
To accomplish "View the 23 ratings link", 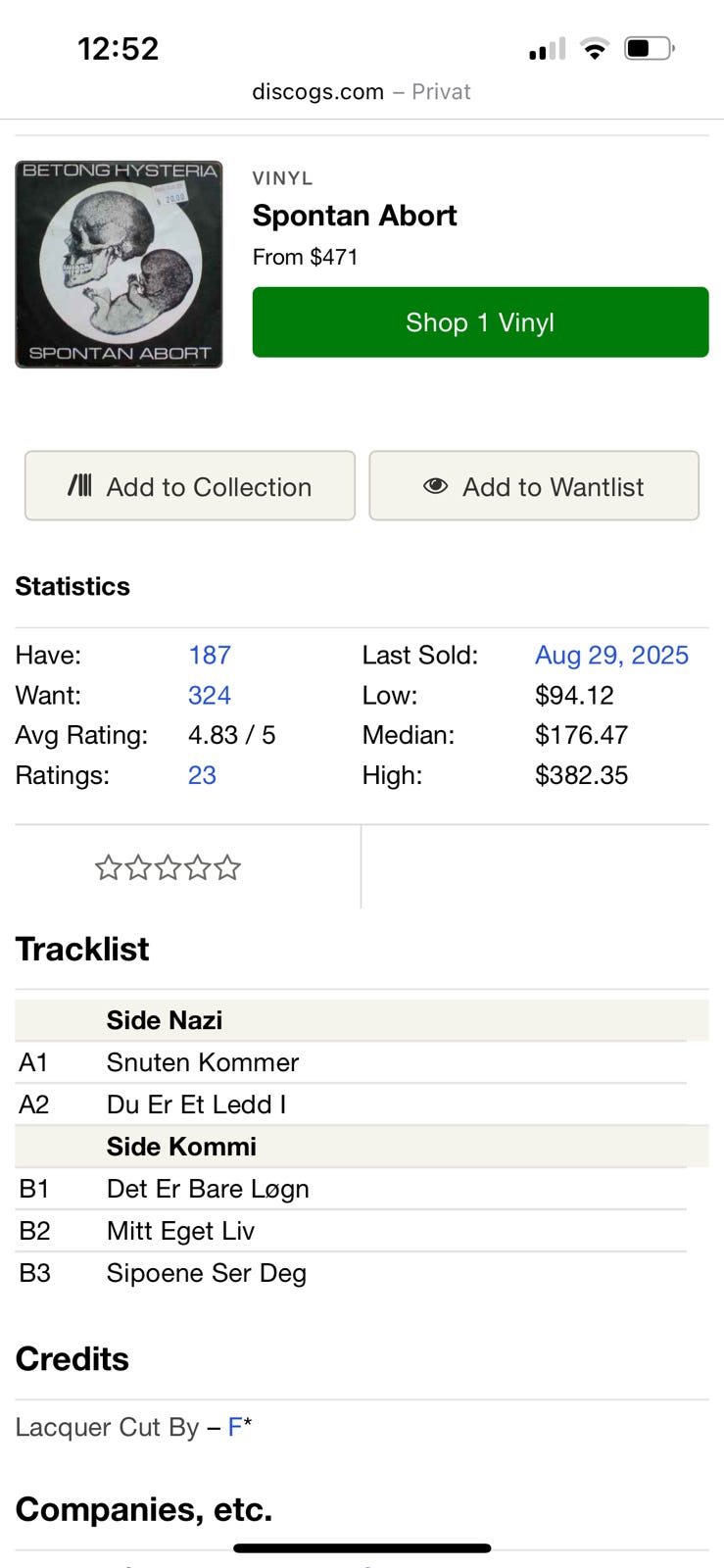I will click(202, 775).
